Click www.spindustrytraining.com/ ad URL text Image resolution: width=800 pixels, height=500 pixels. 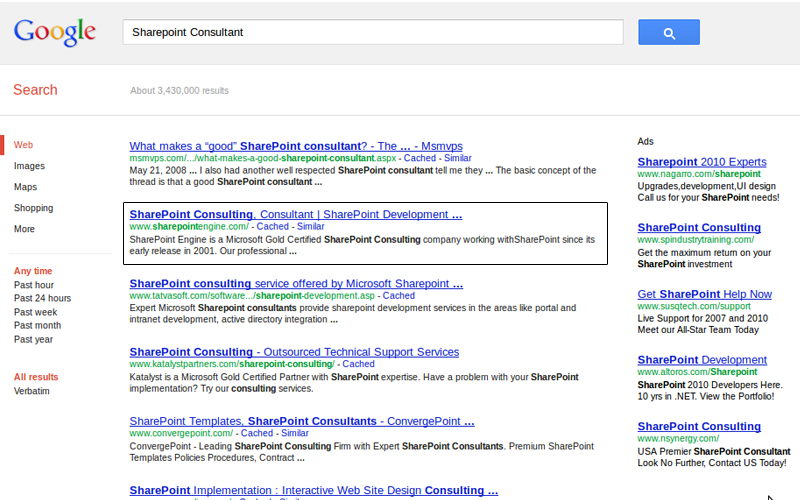[x=695, y=240]
